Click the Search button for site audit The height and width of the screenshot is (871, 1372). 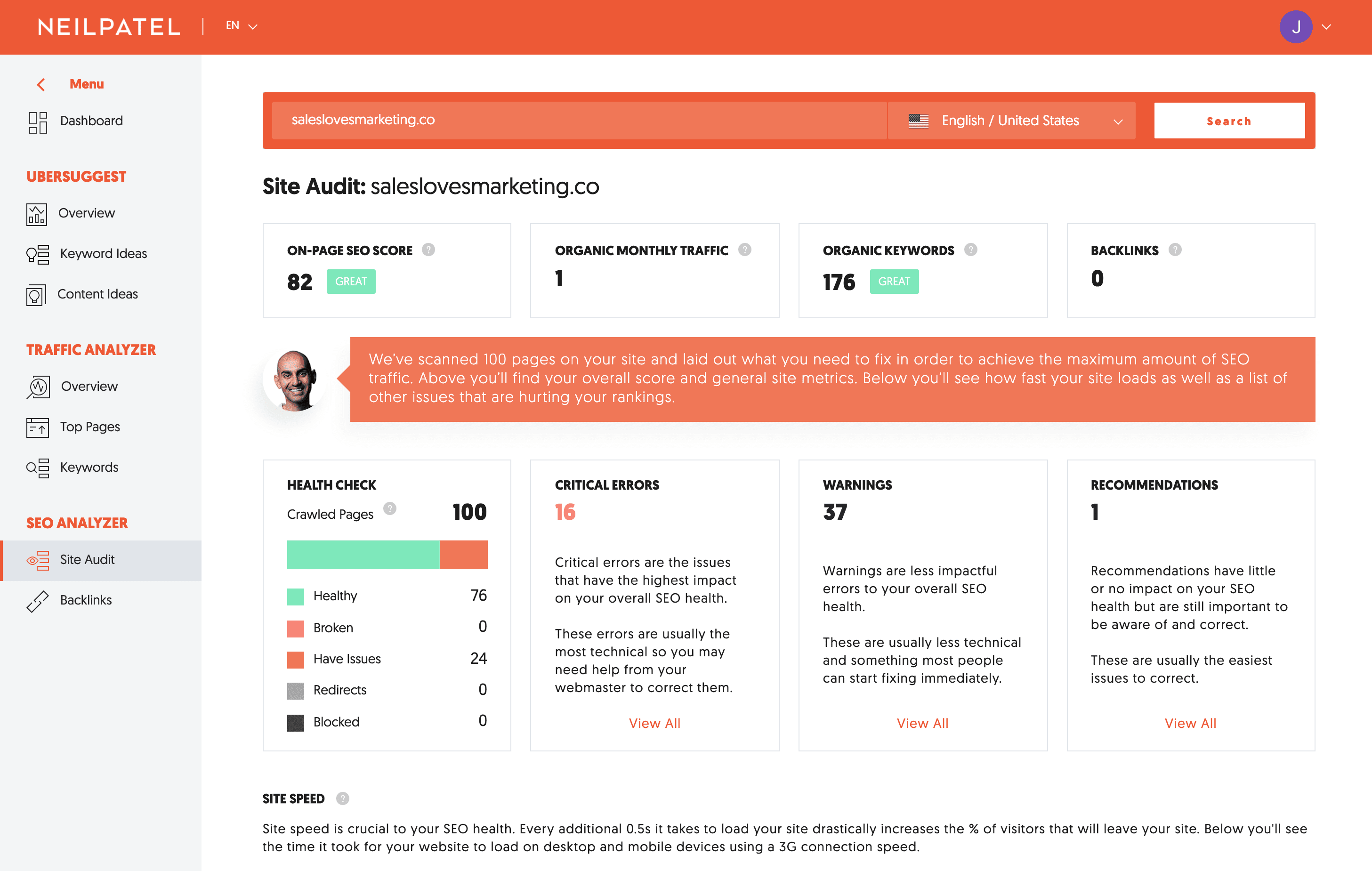click(x=1229, y=120)
